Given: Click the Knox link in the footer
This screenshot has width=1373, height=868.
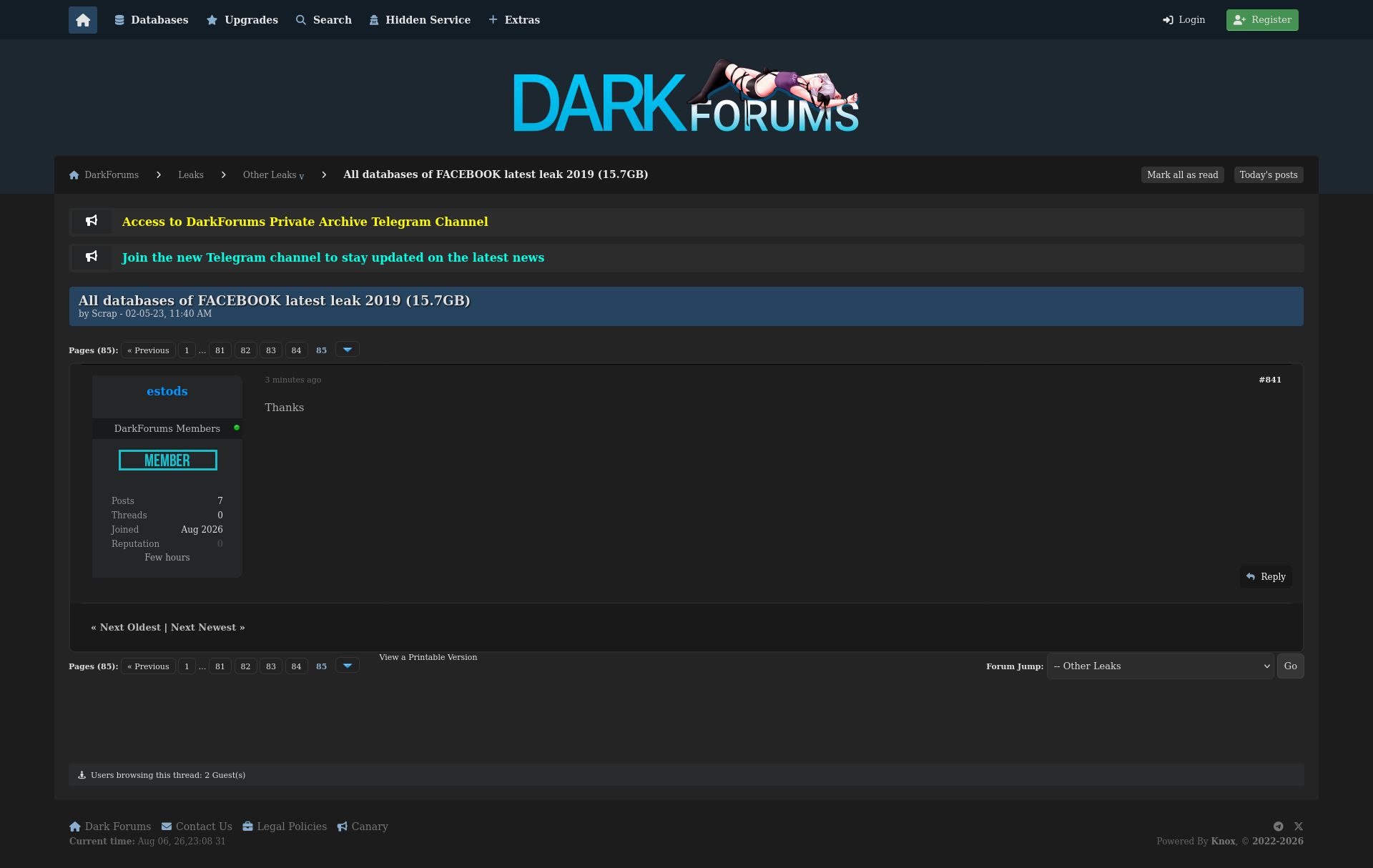Looking at the screenshot, I should click(x=1223, y=842).
